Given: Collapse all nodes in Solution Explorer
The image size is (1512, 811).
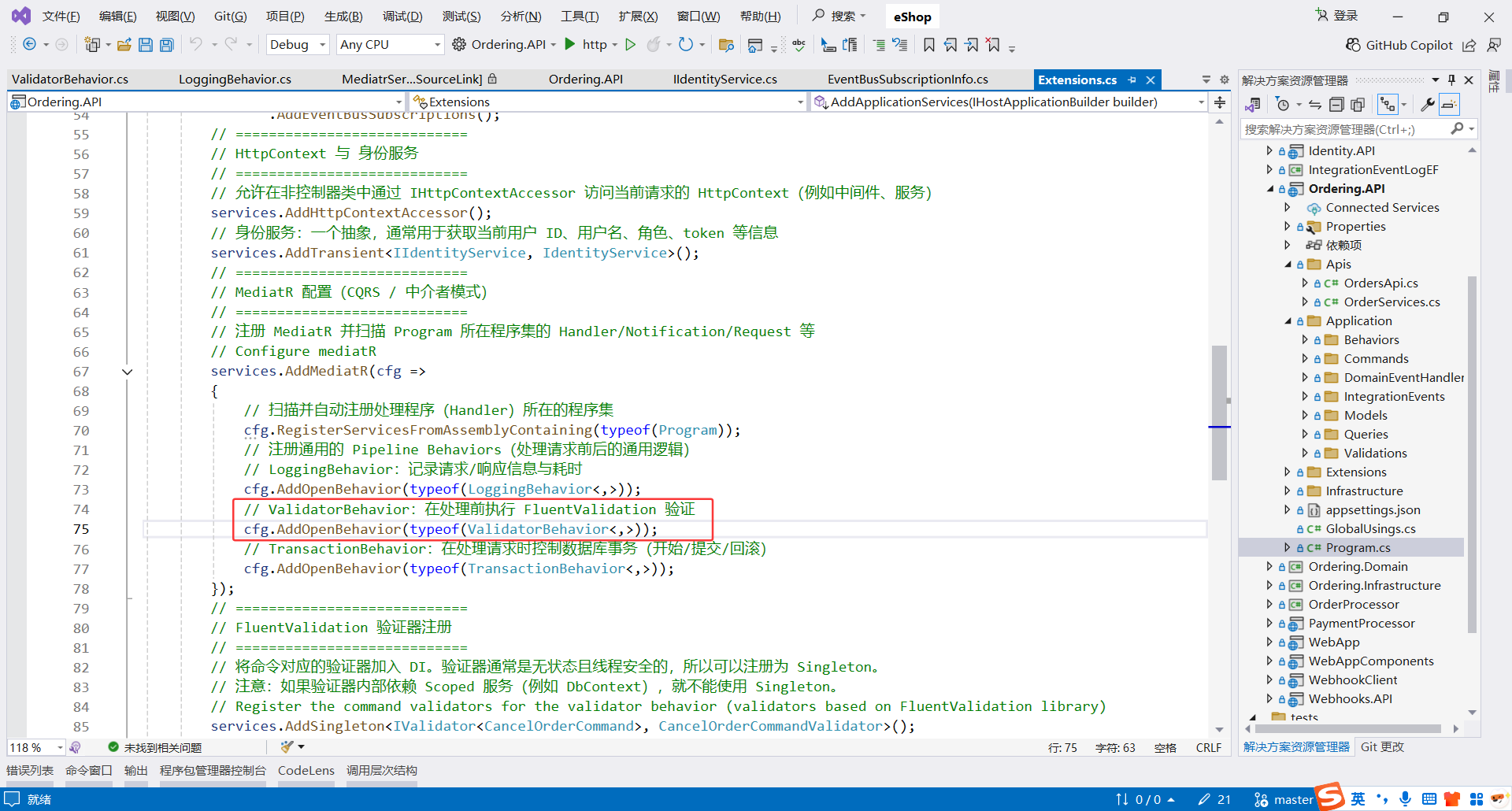Looking at the screenshot, I should click(x=1336, y=104).
